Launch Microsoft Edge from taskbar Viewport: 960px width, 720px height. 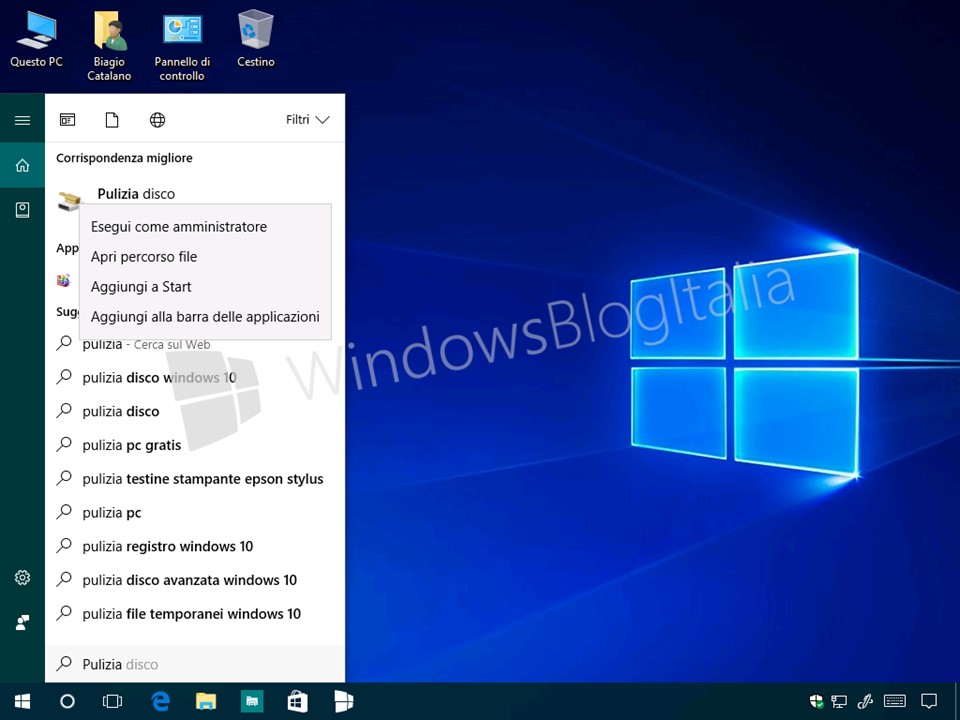tap(160, 702)
